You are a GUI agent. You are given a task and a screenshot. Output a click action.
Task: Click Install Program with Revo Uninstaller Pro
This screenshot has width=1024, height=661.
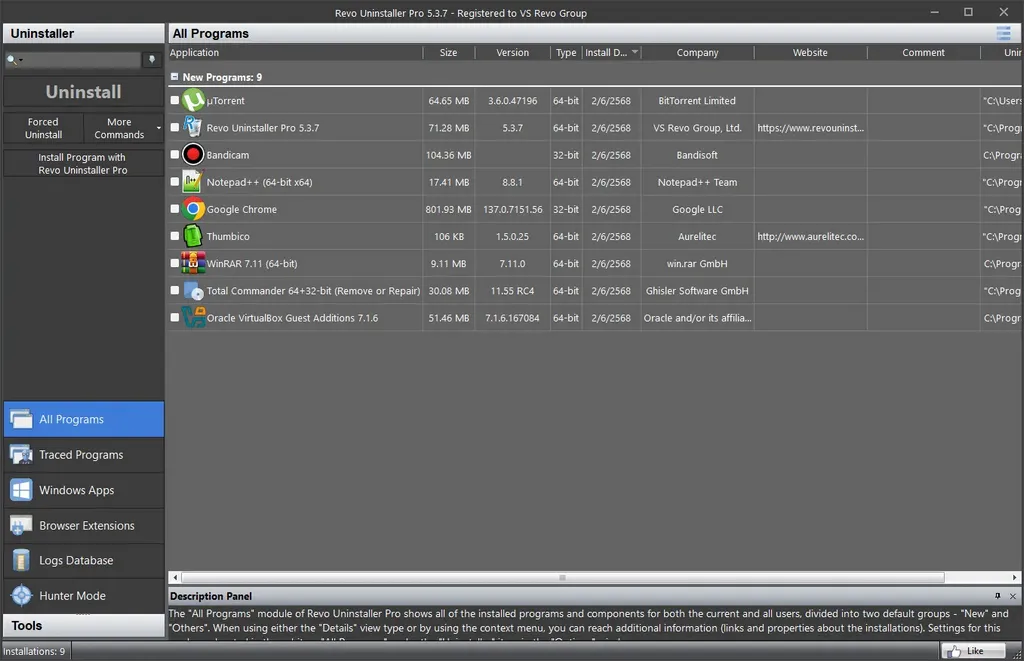pyautogui.click(x=84, y=163)
